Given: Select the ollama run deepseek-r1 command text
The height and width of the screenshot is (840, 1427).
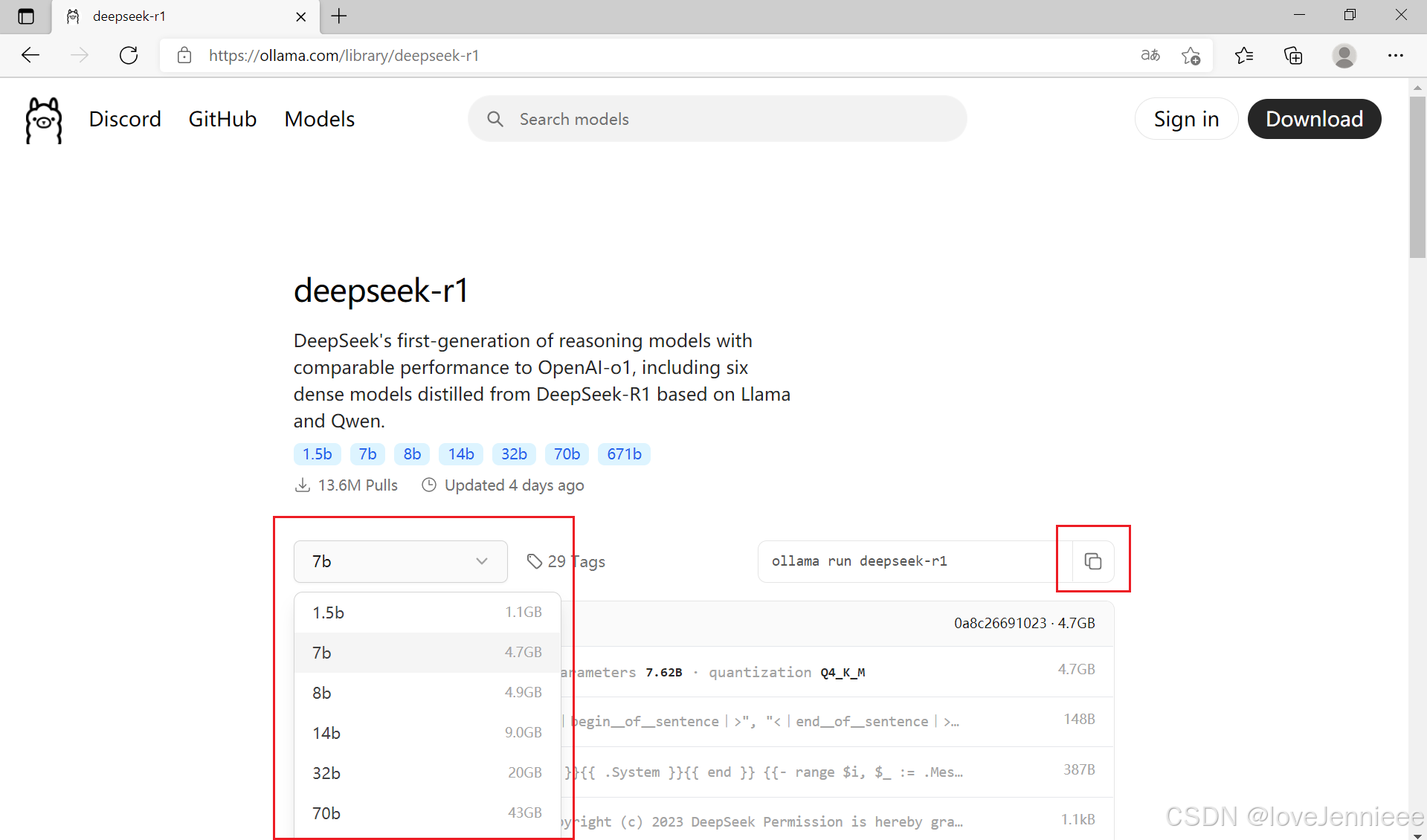Looking at the screenshot, I should 859,561.
